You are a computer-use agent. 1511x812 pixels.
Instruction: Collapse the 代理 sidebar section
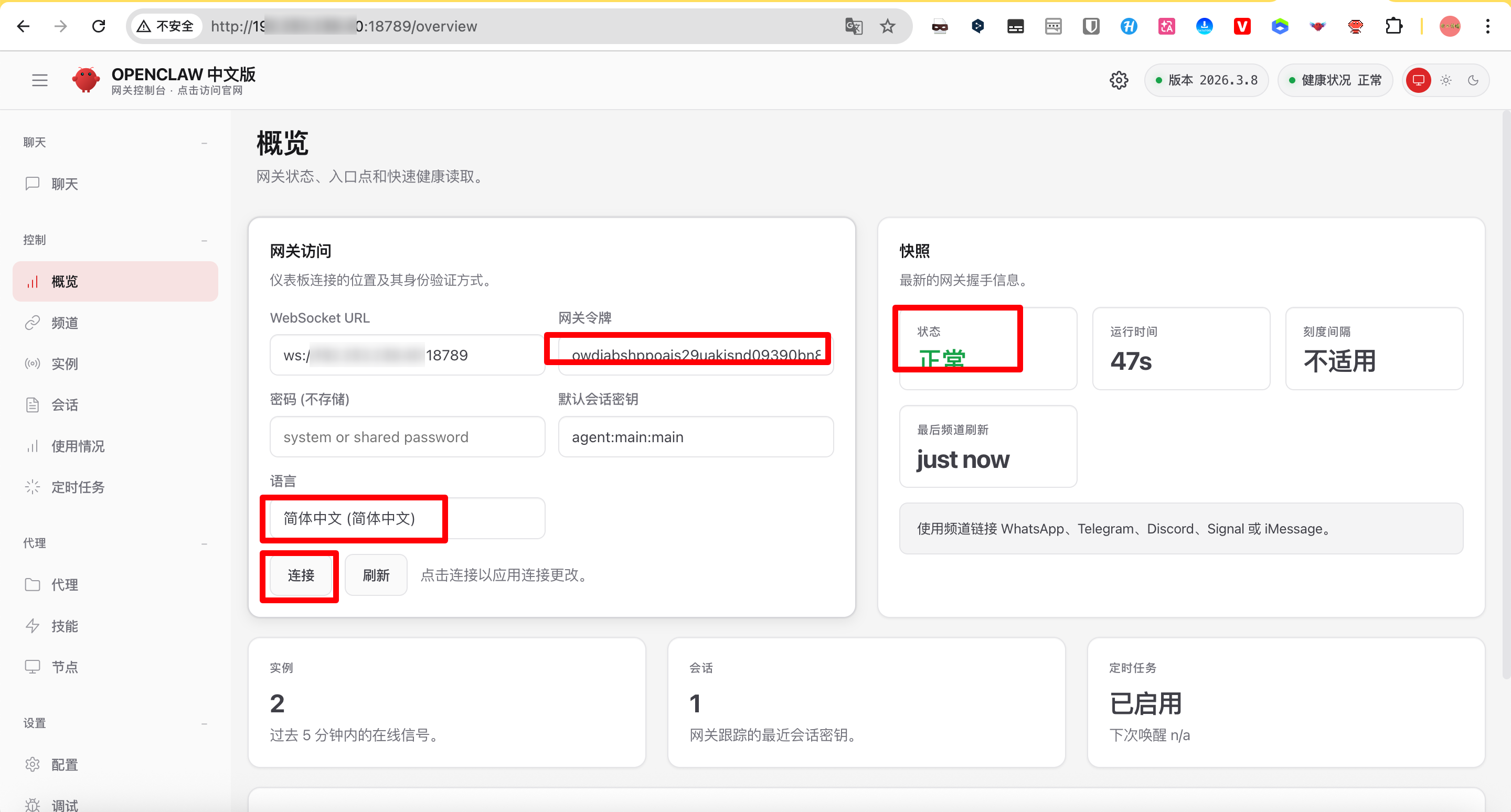(x=204, y=543)
